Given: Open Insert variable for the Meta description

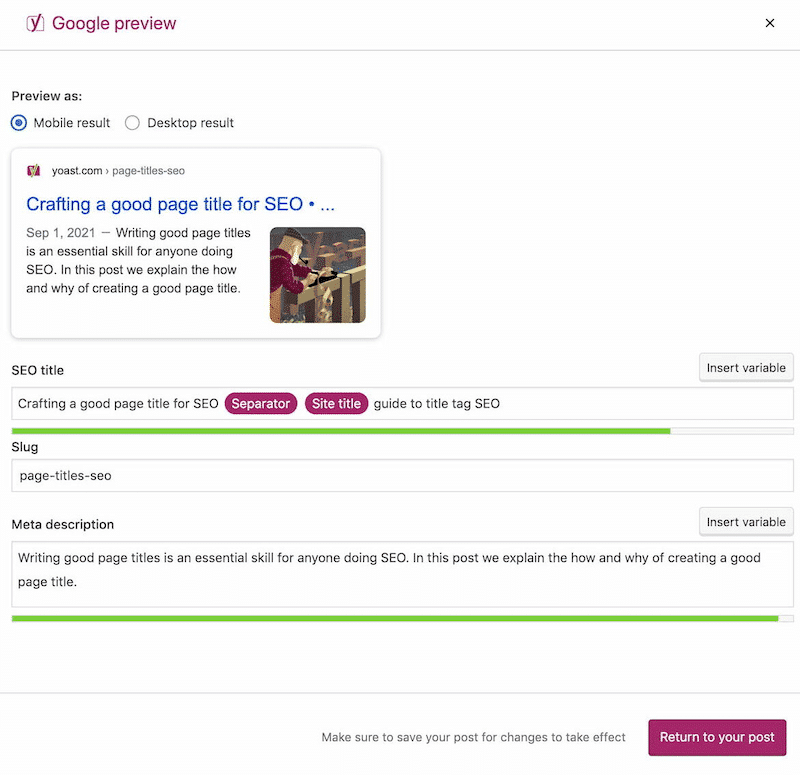Looking at the screenshot, I should [x=746, y=521].
